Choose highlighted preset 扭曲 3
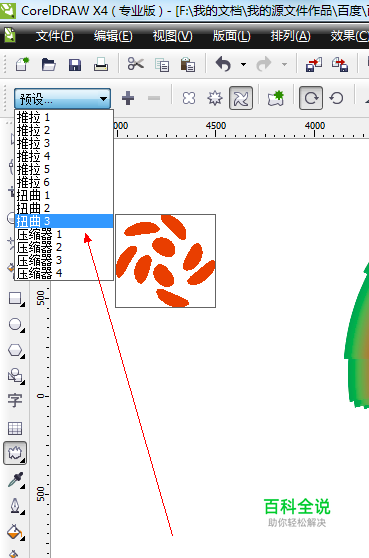Screen dimensions: 369x558 pos(64,221)
